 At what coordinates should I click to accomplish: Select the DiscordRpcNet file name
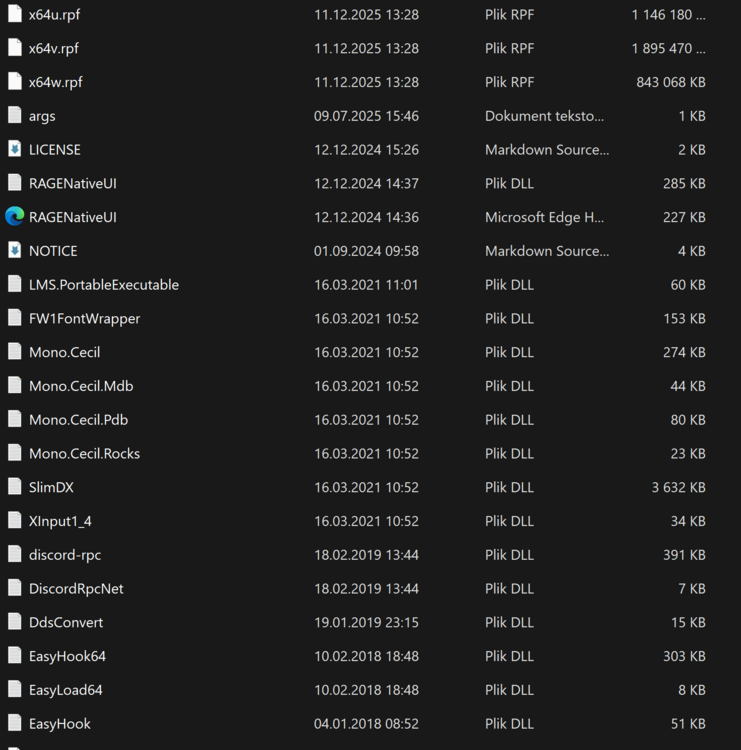[76, 589]
